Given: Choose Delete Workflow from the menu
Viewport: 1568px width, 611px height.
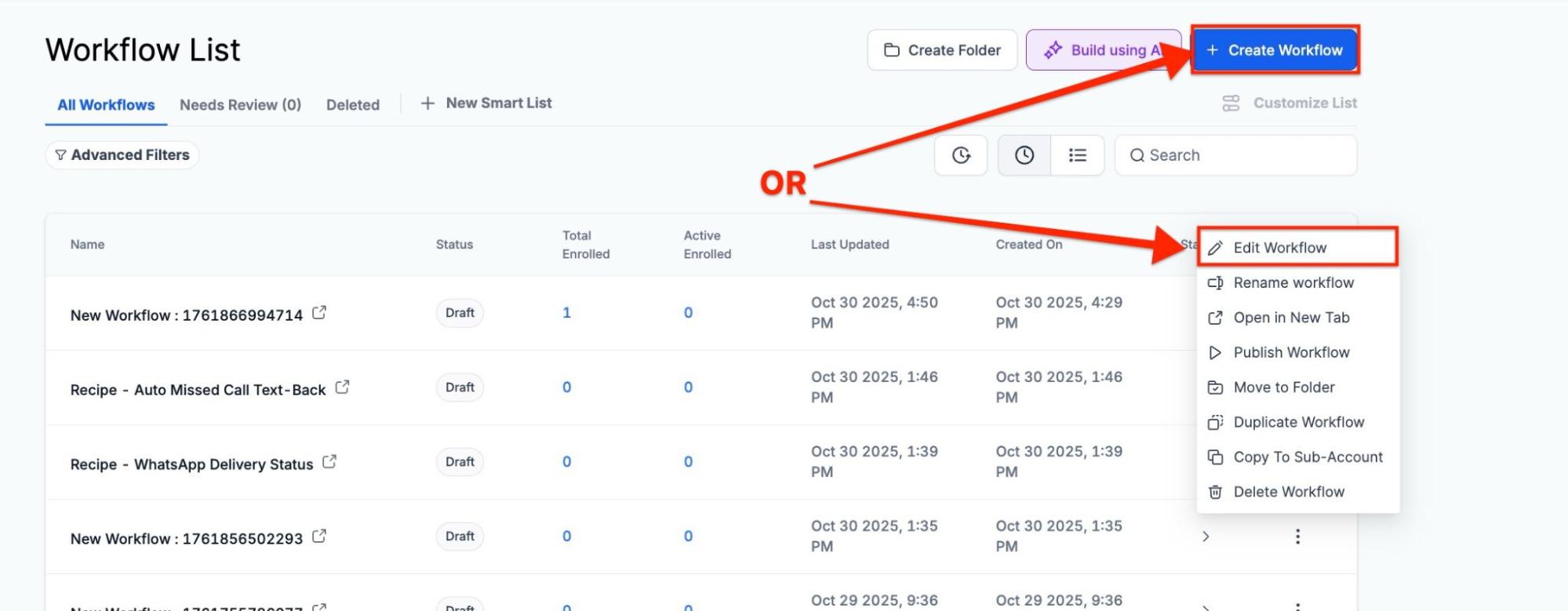Looking at the screenshot, I should tap(1288, 492).
